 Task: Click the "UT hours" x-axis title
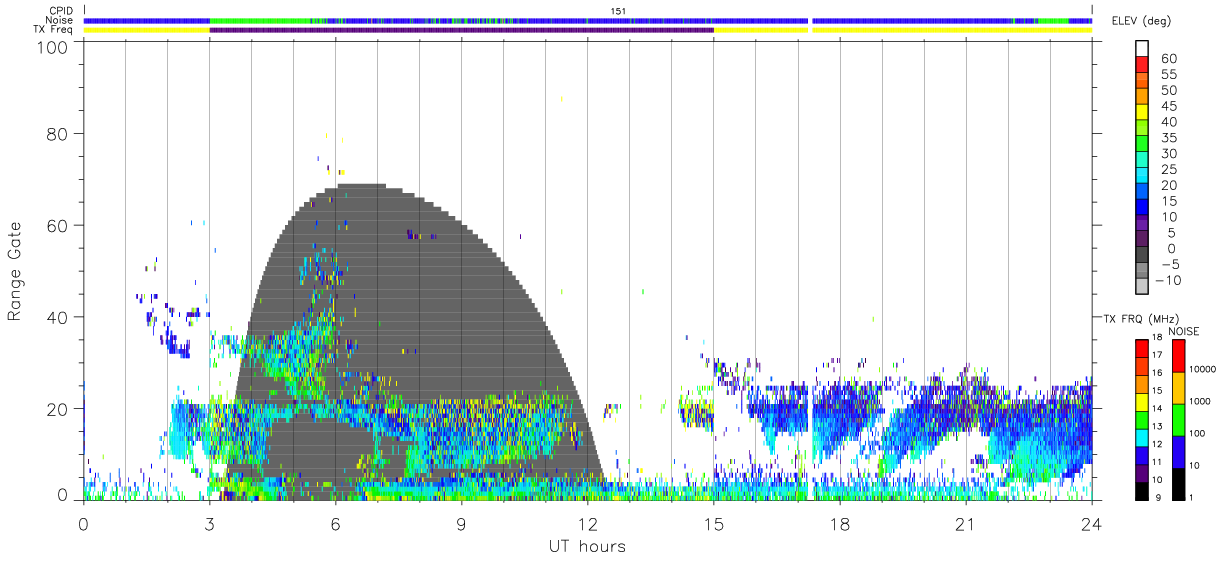point(587,547)
